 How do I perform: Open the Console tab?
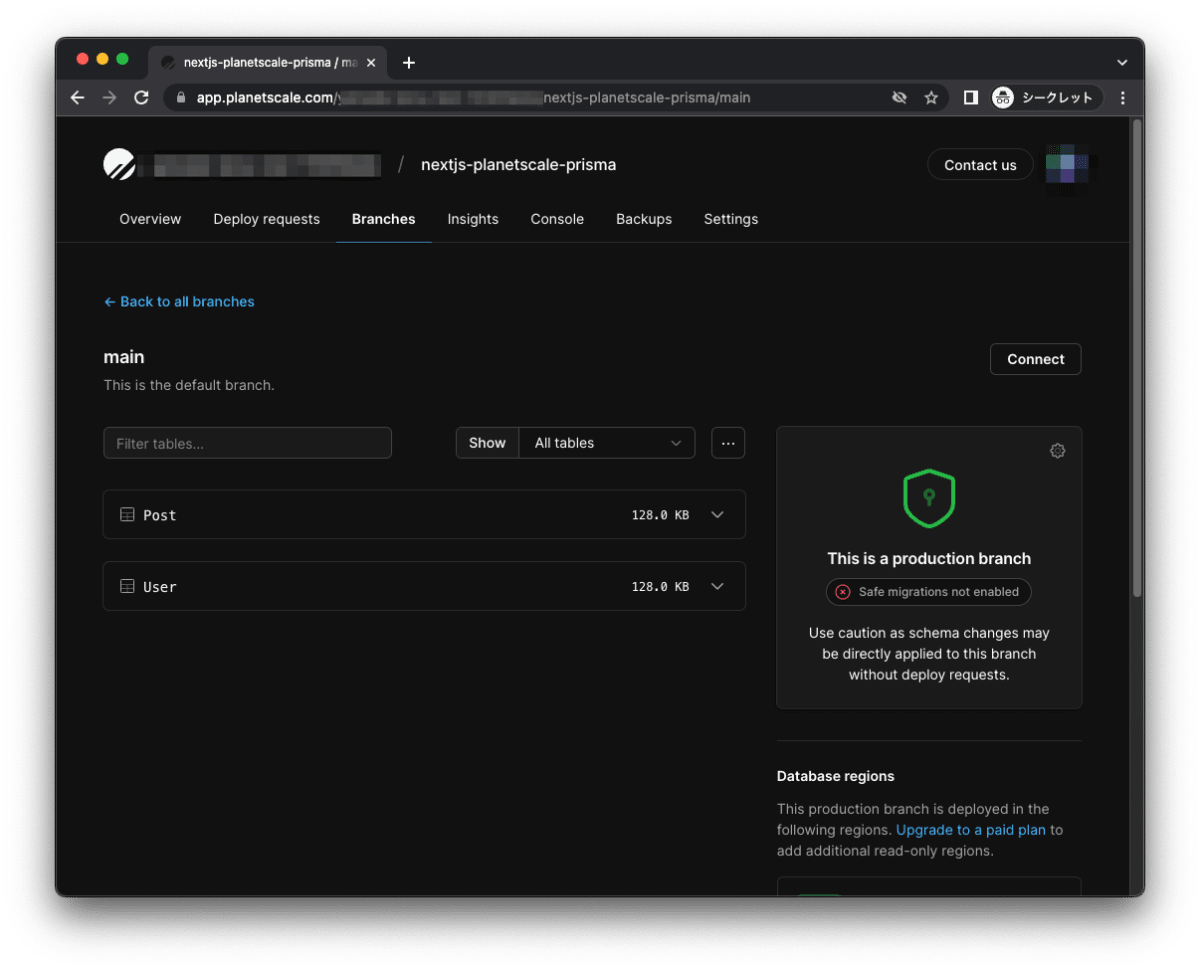[557, 219]
